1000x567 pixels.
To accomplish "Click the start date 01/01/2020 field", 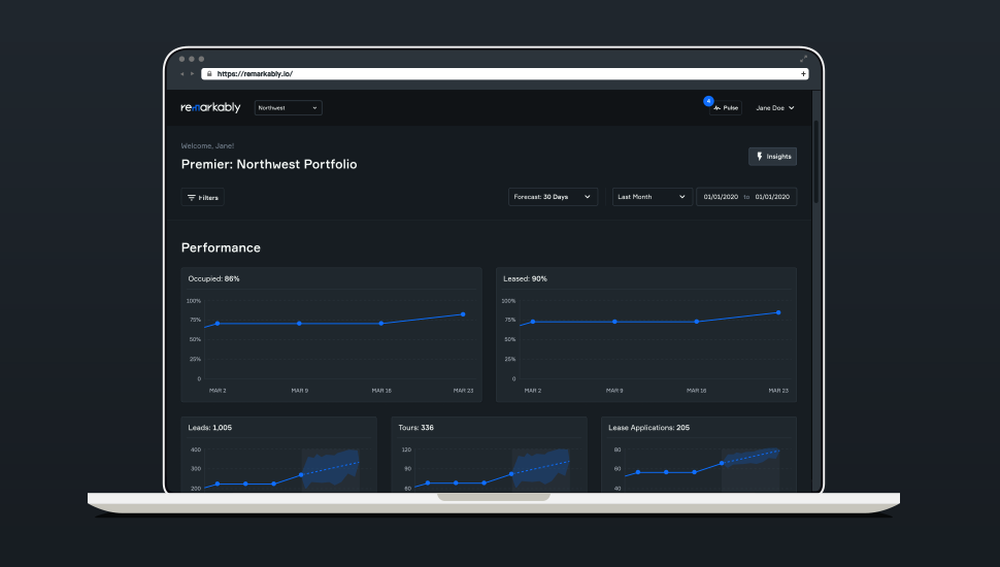I will (x=721, y=196).
